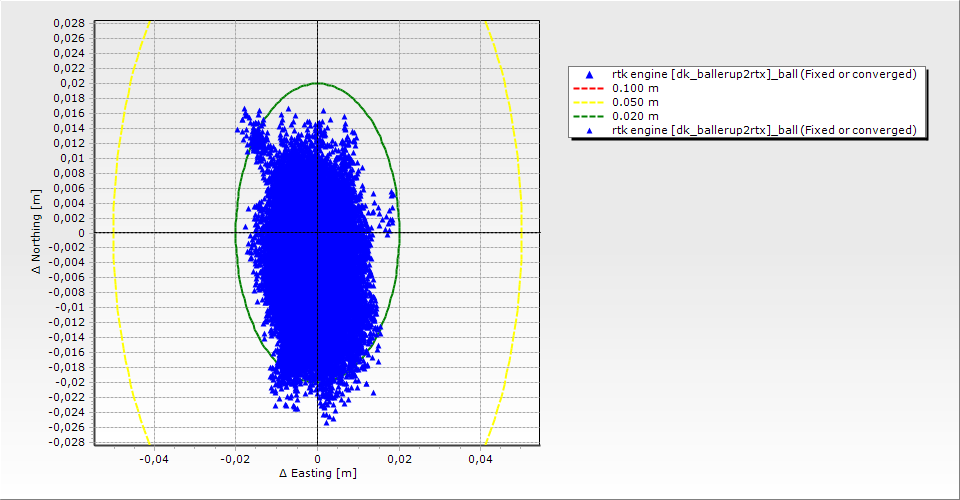Click the red dashed line legend swatch
This screenshot has width=960, height=500.
588,88
